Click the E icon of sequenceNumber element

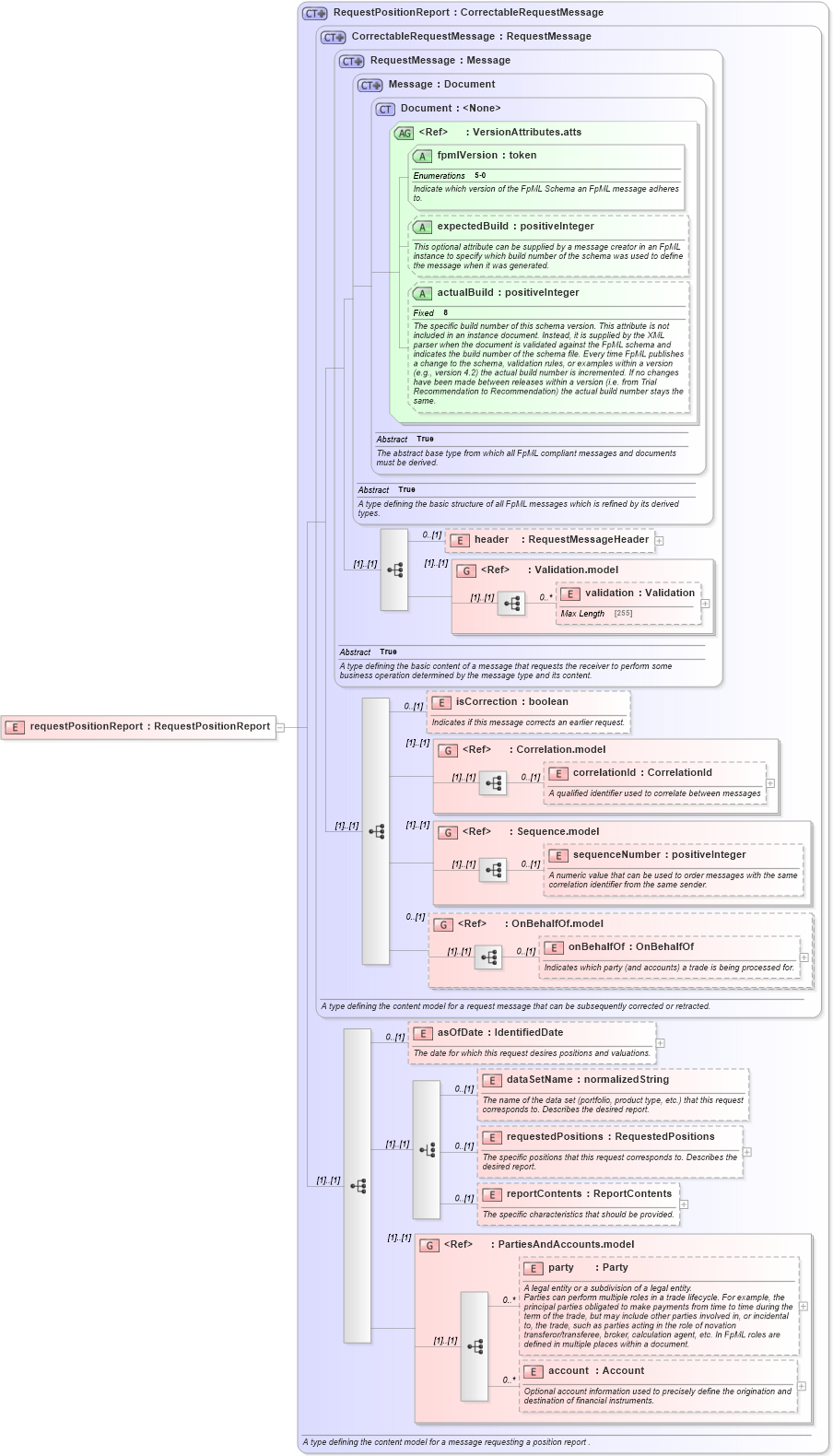[558, 856]
